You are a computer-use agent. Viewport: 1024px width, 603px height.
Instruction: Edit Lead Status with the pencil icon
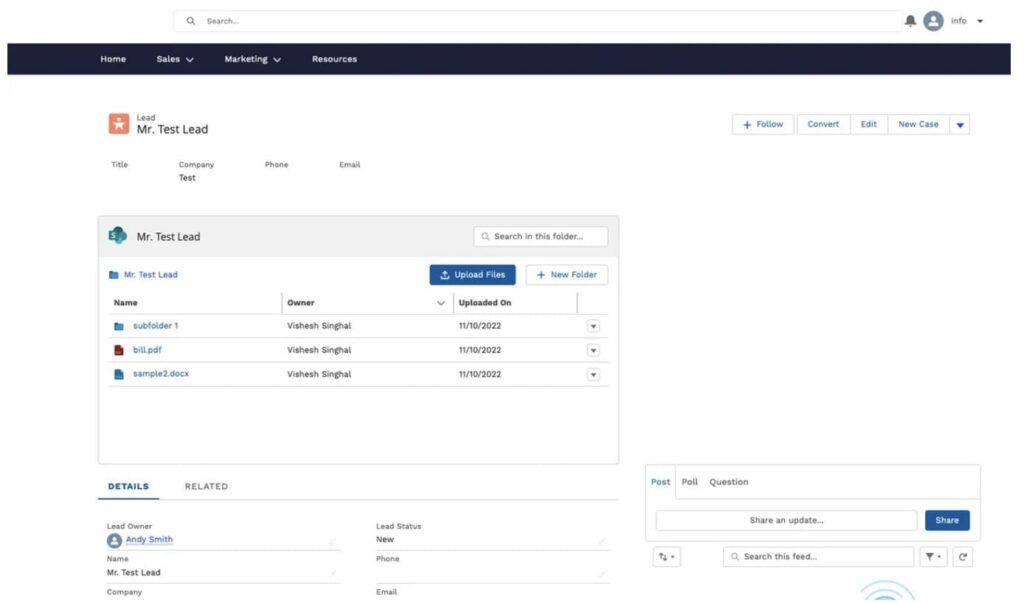(x=602, y=541)
